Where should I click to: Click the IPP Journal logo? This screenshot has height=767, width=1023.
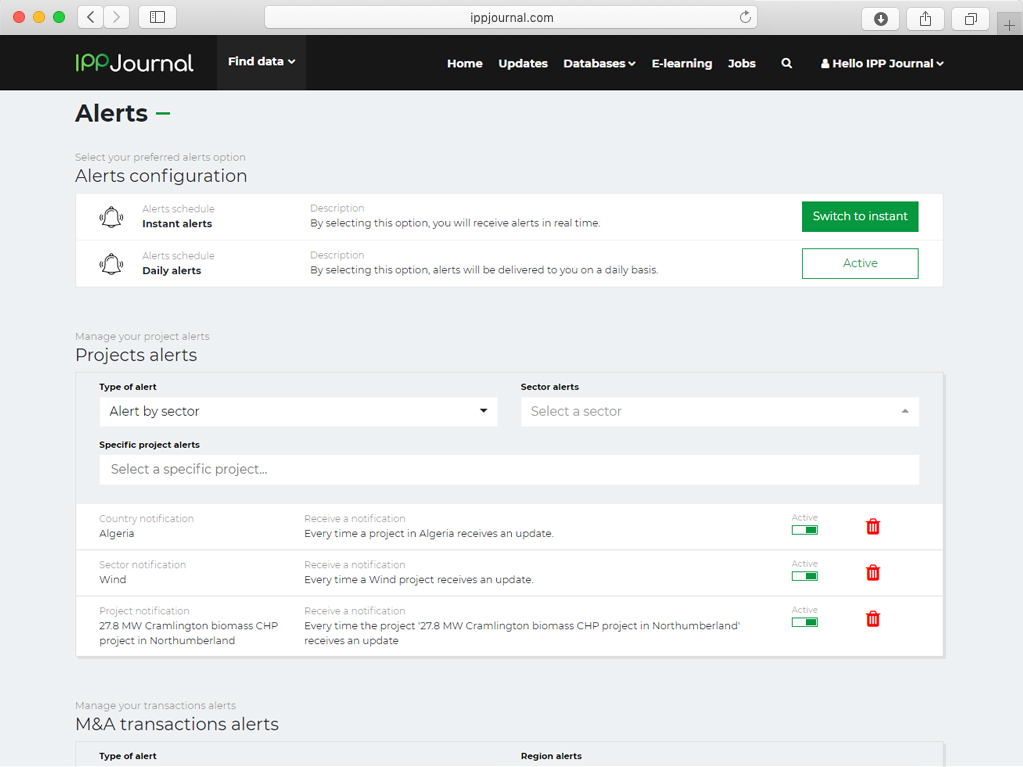pyautogui.click(x=134, y=63)
